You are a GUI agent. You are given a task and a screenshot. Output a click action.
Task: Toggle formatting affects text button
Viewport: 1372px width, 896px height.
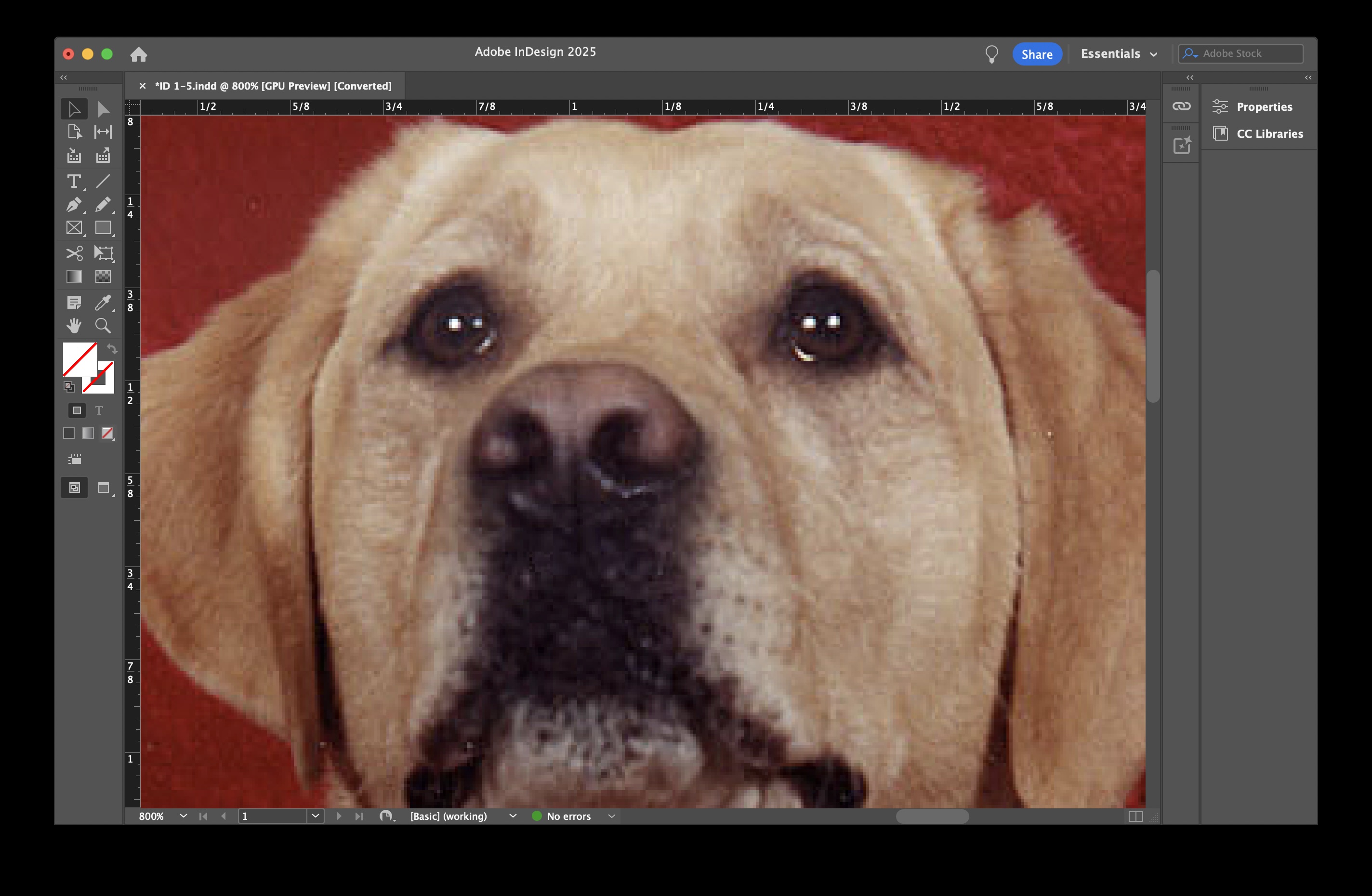click(x=99, y=410)
